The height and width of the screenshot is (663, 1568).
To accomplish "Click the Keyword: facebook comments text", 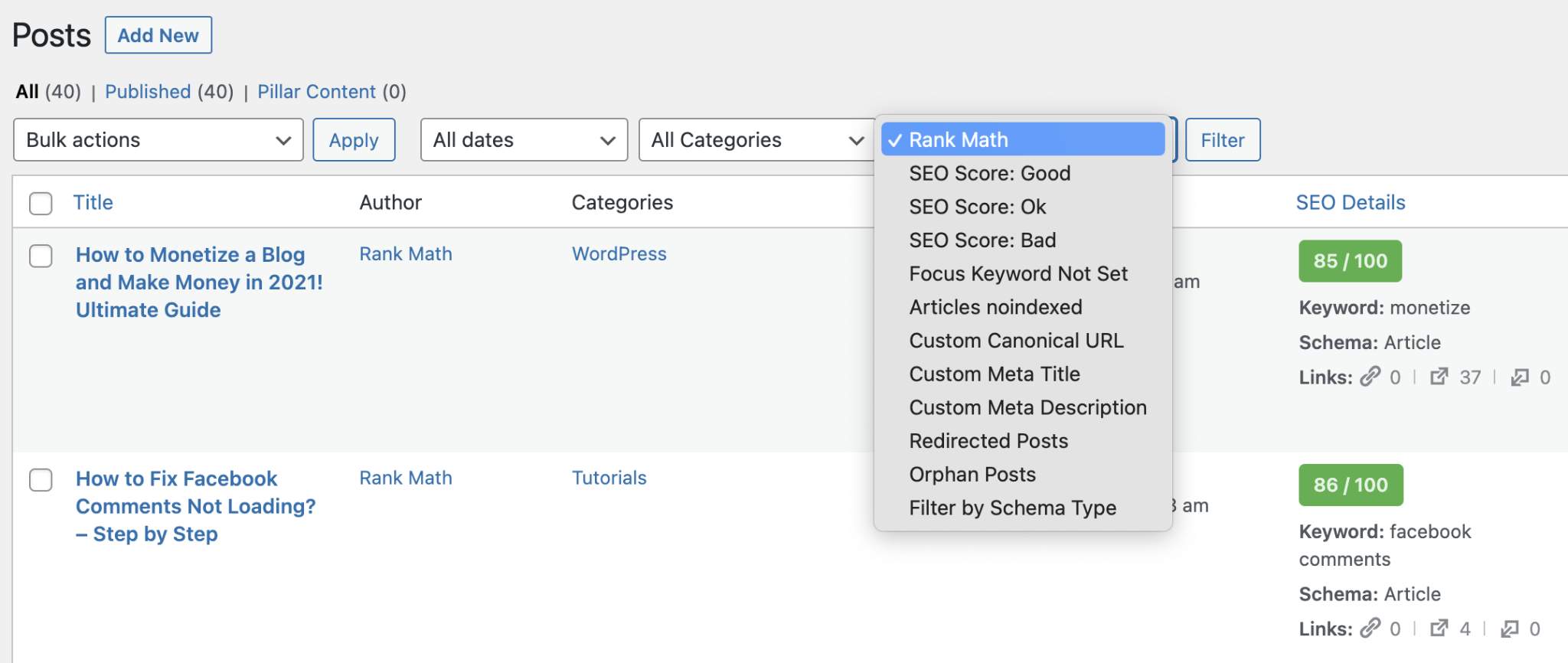I will coord(1385,545).
